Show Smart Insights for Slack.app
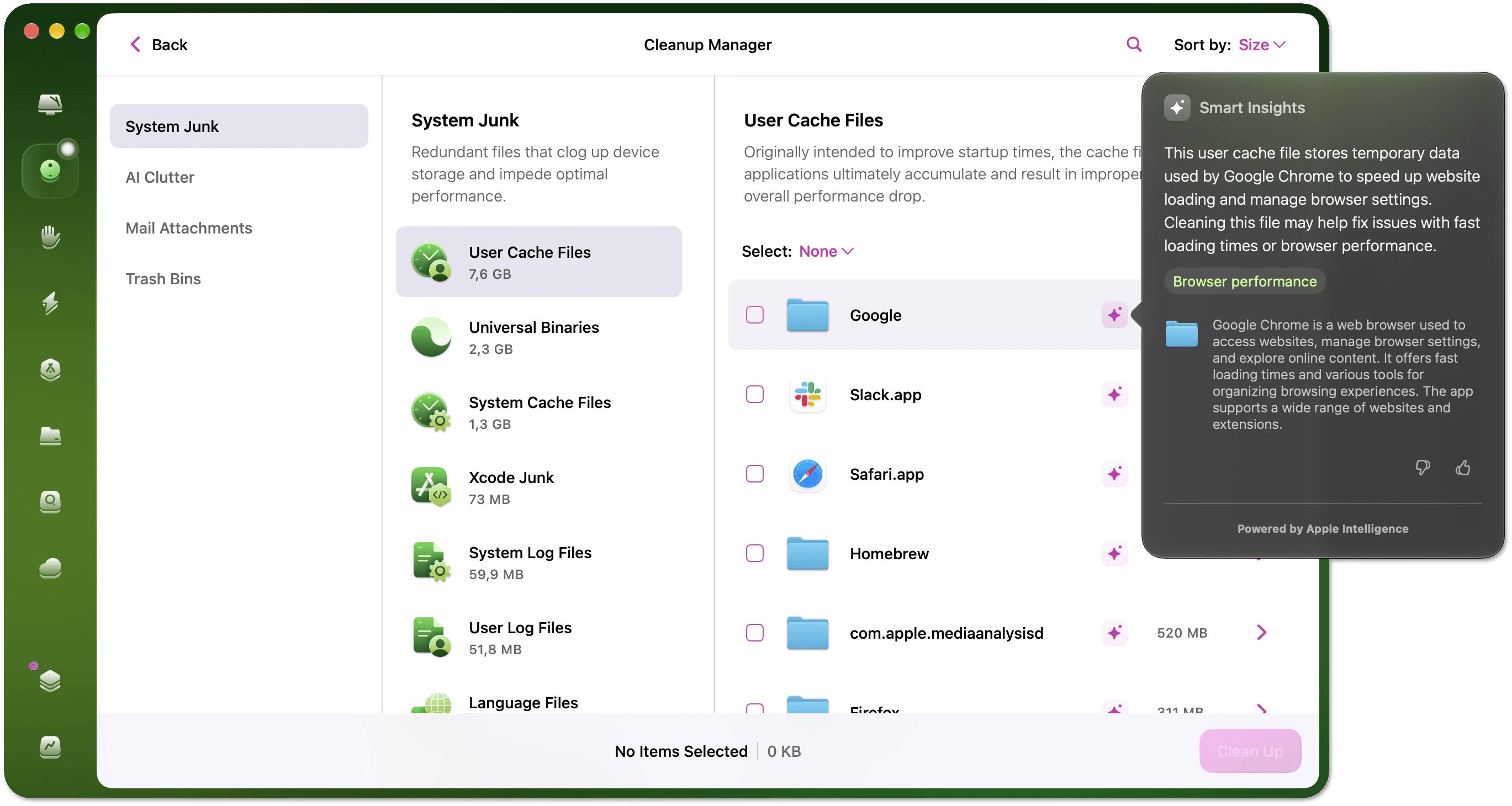 [x=1114, y=394]
